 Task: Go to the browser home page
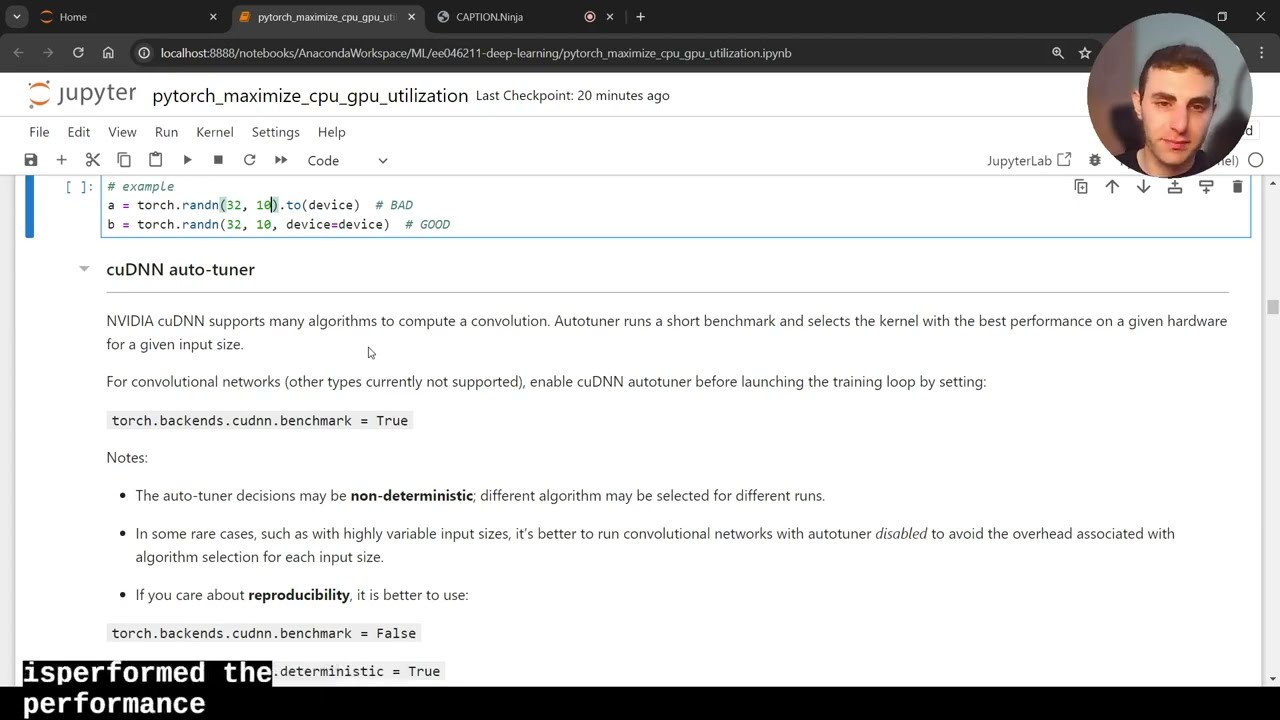coord(108,53)
